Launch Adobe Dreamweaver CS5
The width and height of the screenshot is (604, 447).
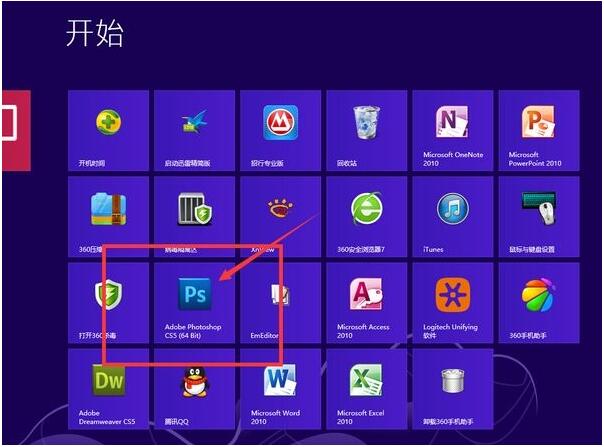pos(108,389)
